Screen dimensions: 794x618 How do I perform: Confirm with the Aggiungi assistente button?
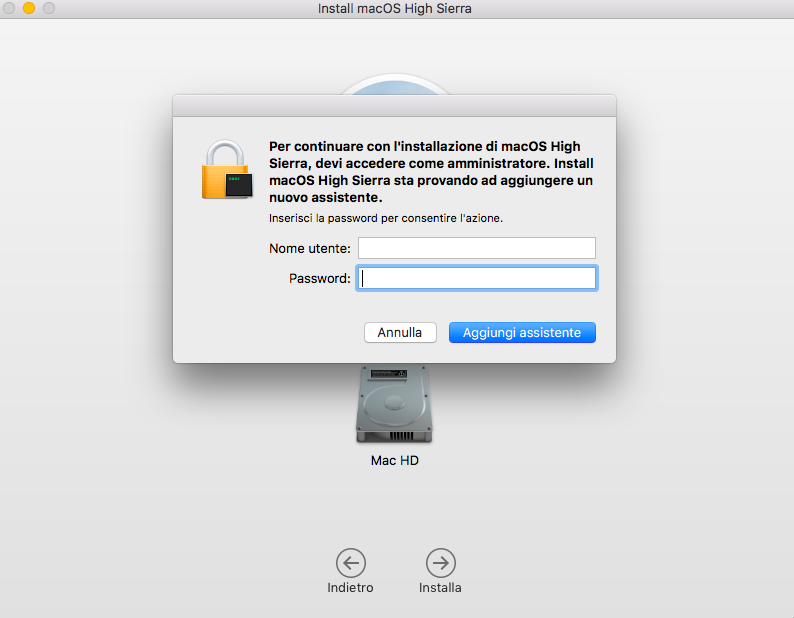point(522,333)
